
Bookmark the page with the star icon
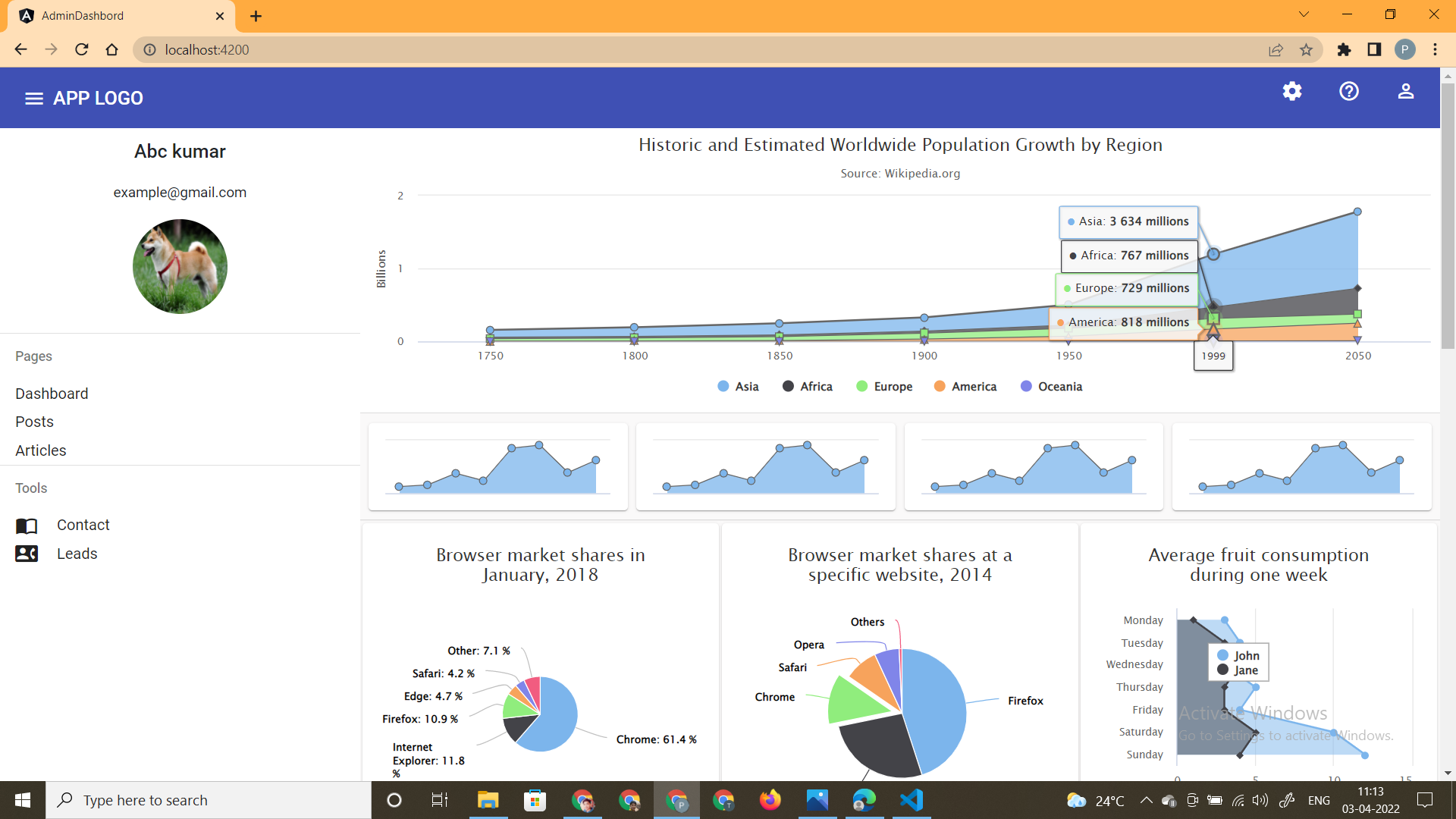coord(1306,50)
